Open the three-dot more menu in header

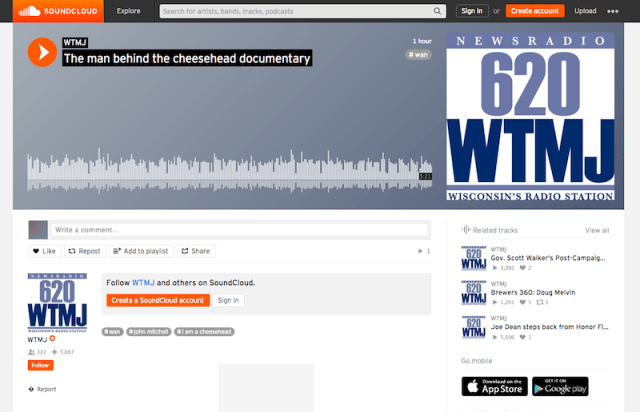(x=612, y=11)
